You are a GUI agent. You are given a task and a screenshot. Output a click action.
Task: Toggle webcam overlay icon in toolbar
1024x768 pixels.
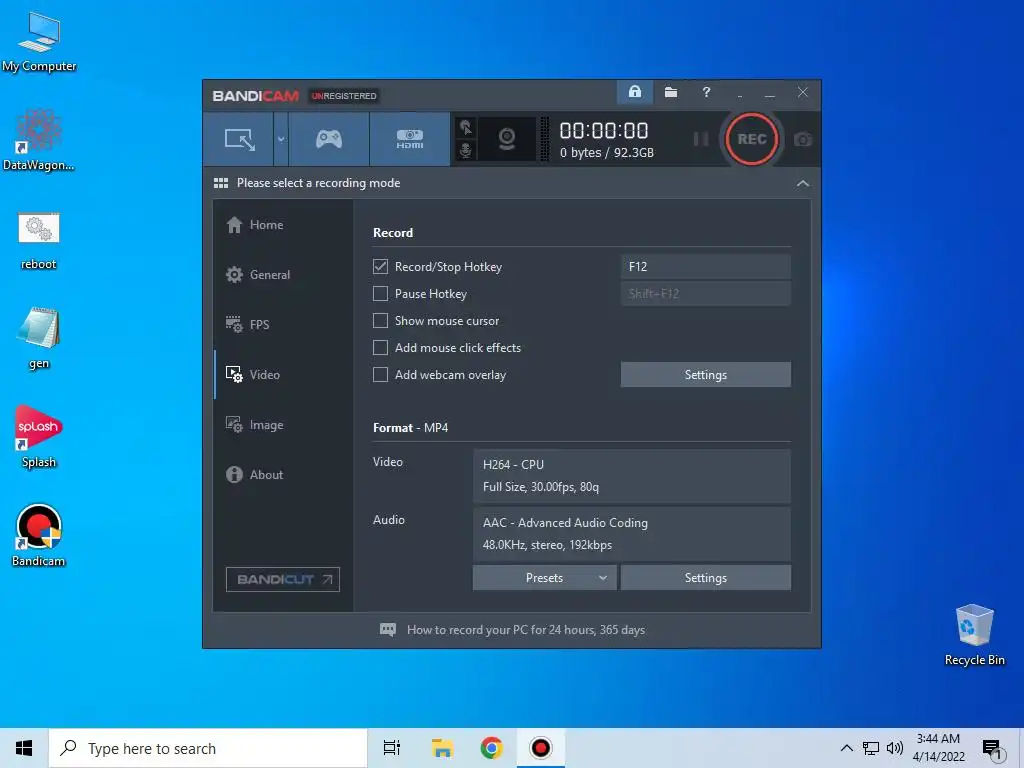coord(507,139)
